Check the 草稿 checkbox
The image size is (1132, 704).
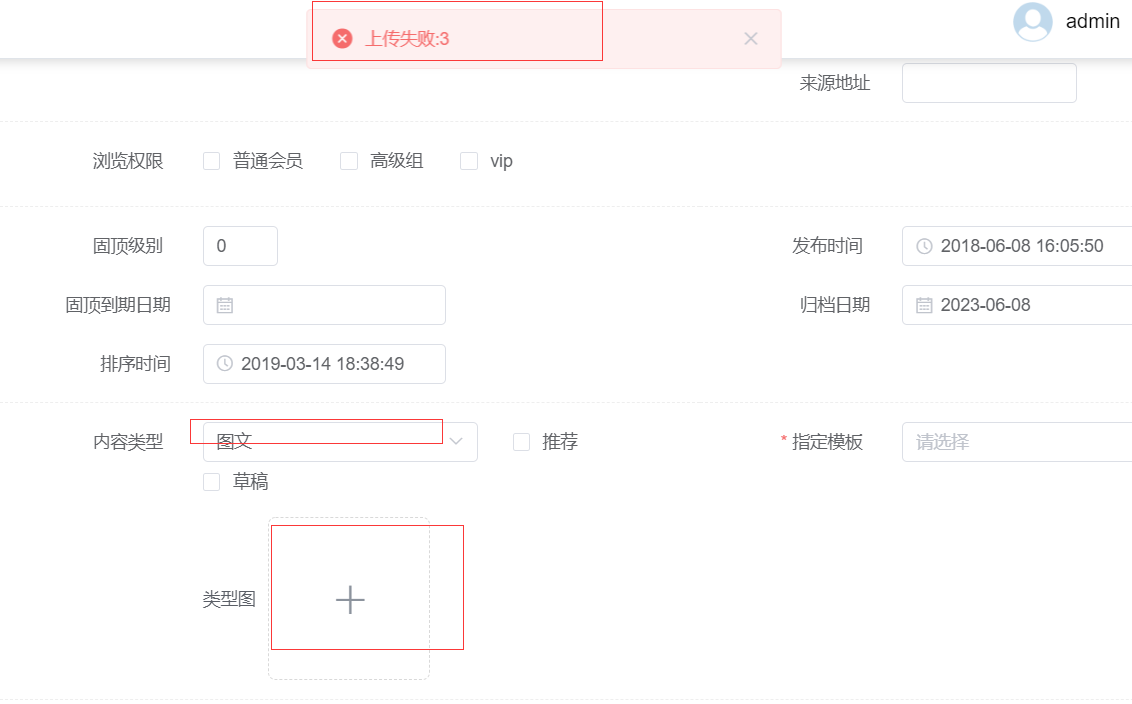[212, 482]
